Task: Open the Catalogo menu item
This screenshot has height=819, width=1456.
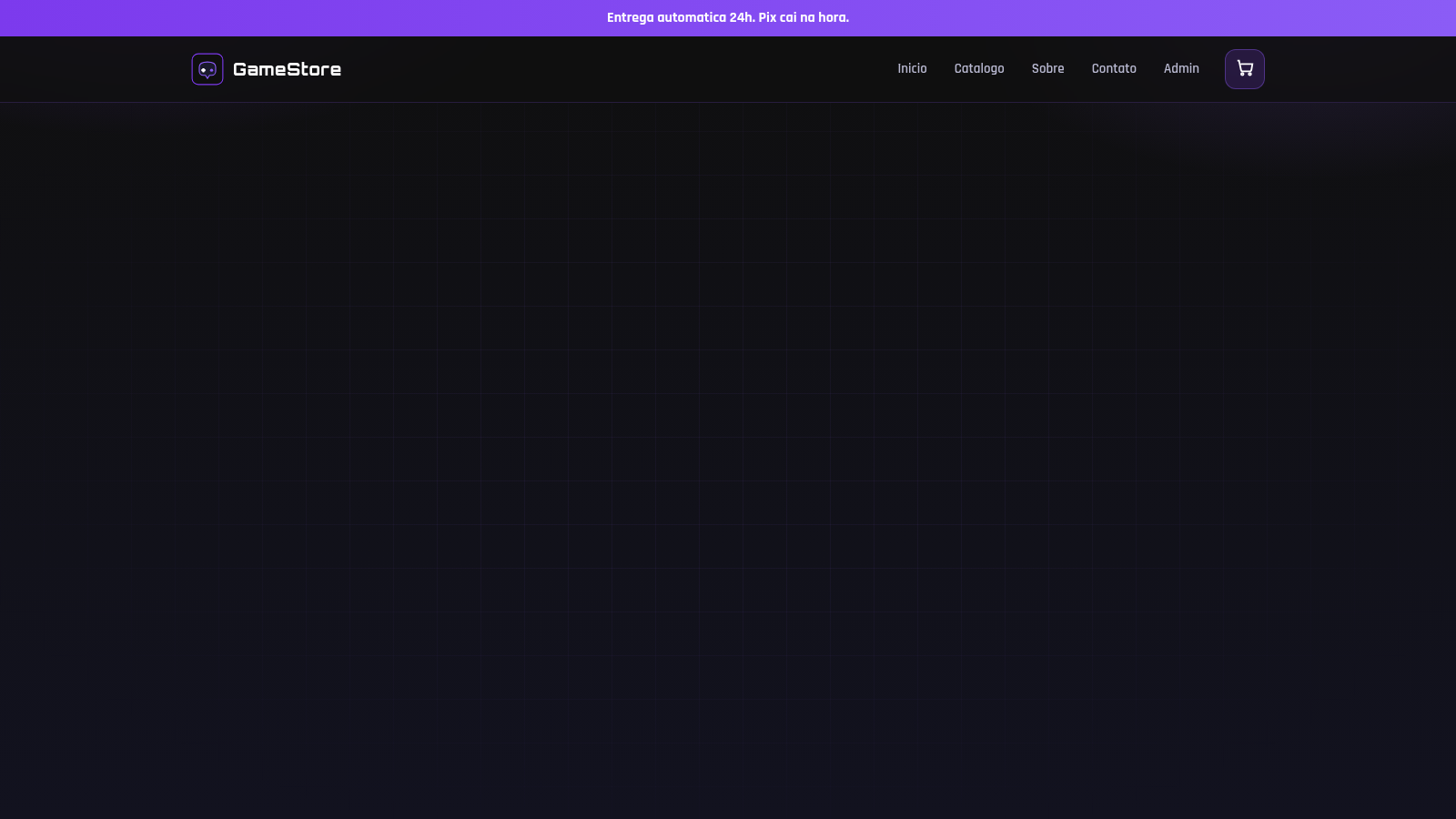Action: 979,69
